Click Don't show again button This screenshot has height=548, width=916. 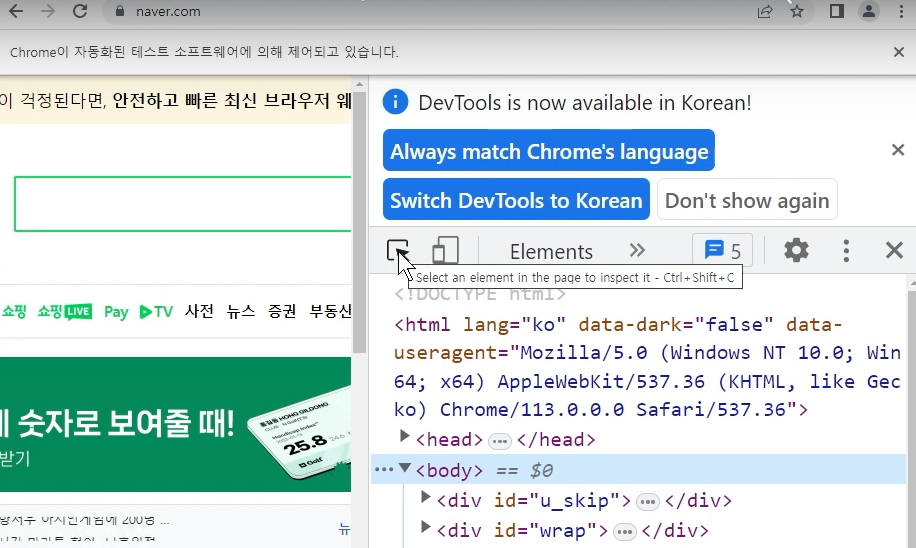(x=747, y=199)
